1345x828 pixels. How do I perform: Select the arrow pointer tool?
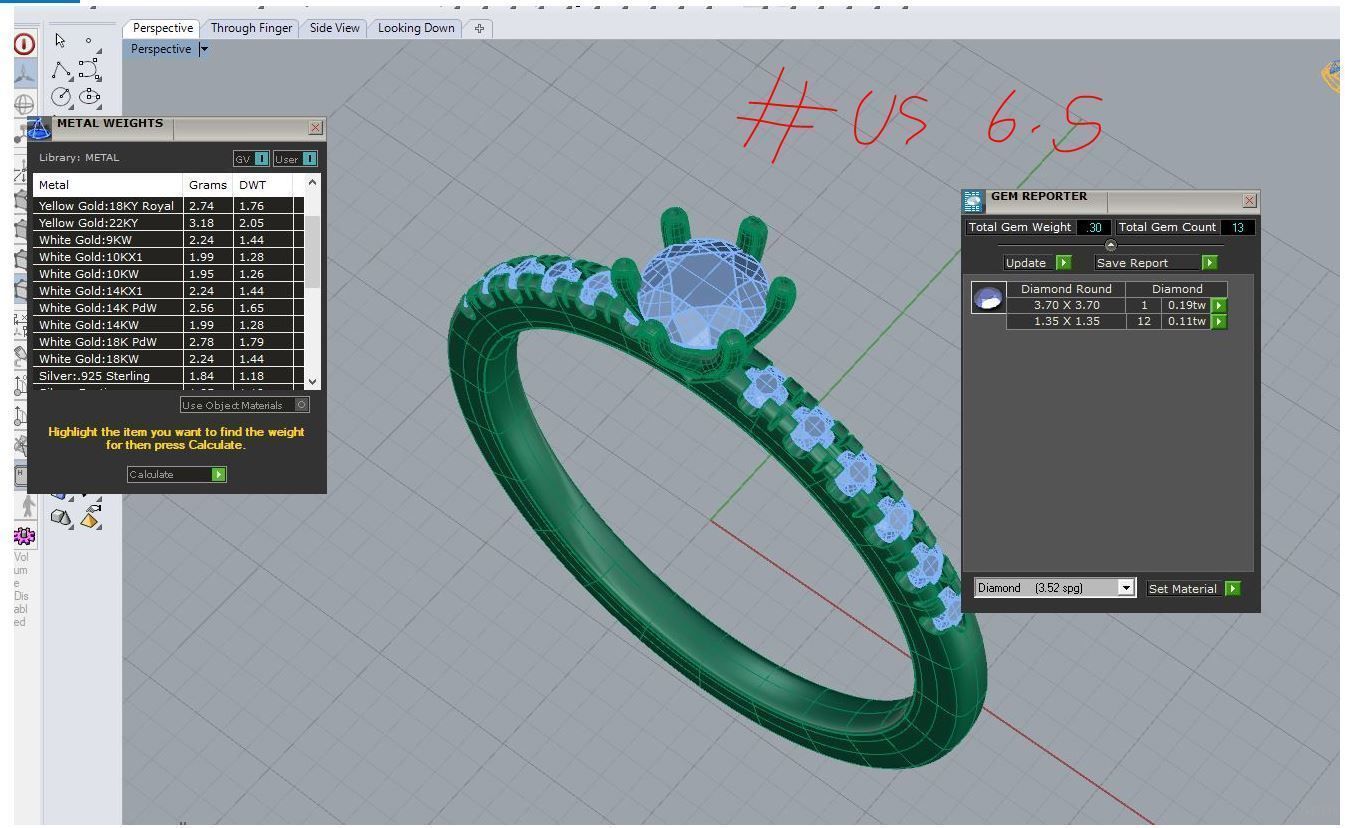(x=61, y=41)
